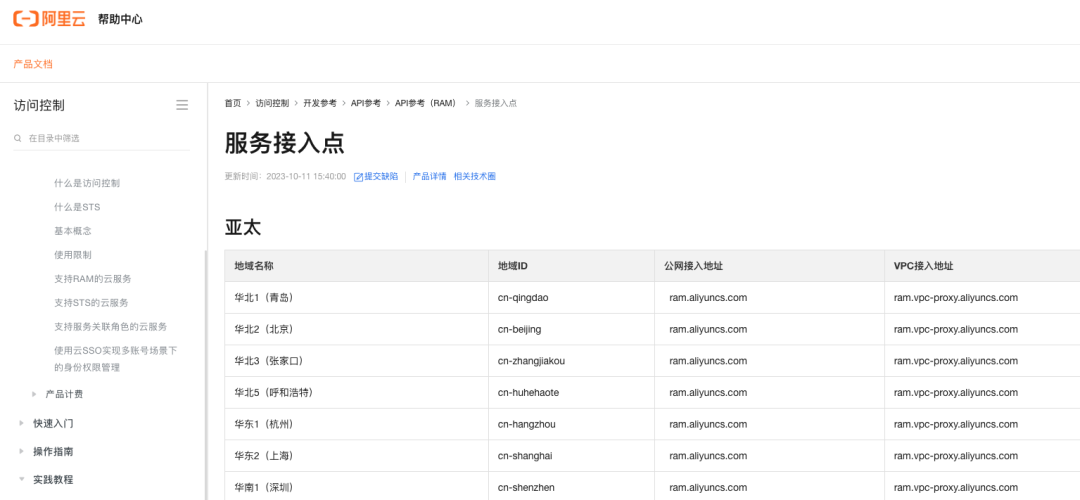This screenshot has height=500, width=1080.
Task: Click the 阿里云 logo
Action: (50, 19)
